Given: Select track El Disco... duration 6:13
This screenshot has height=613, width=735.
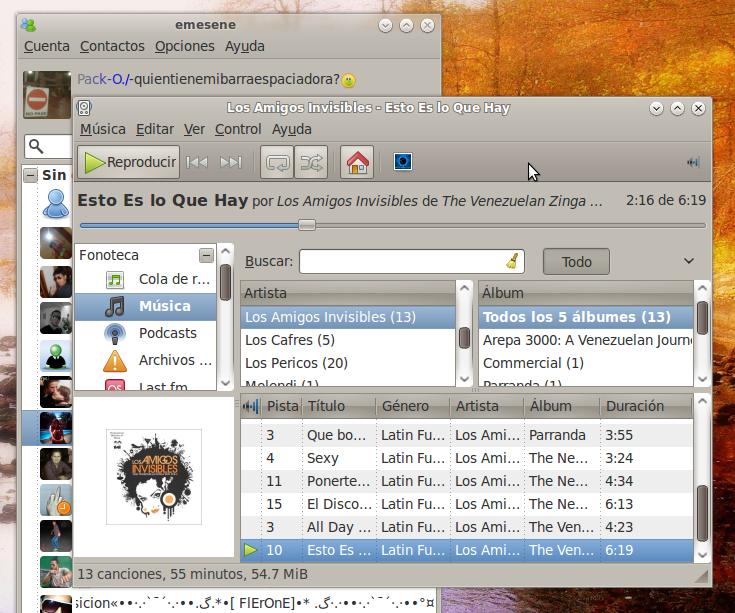Looking at the screenshot, I should tap(467, 504).
